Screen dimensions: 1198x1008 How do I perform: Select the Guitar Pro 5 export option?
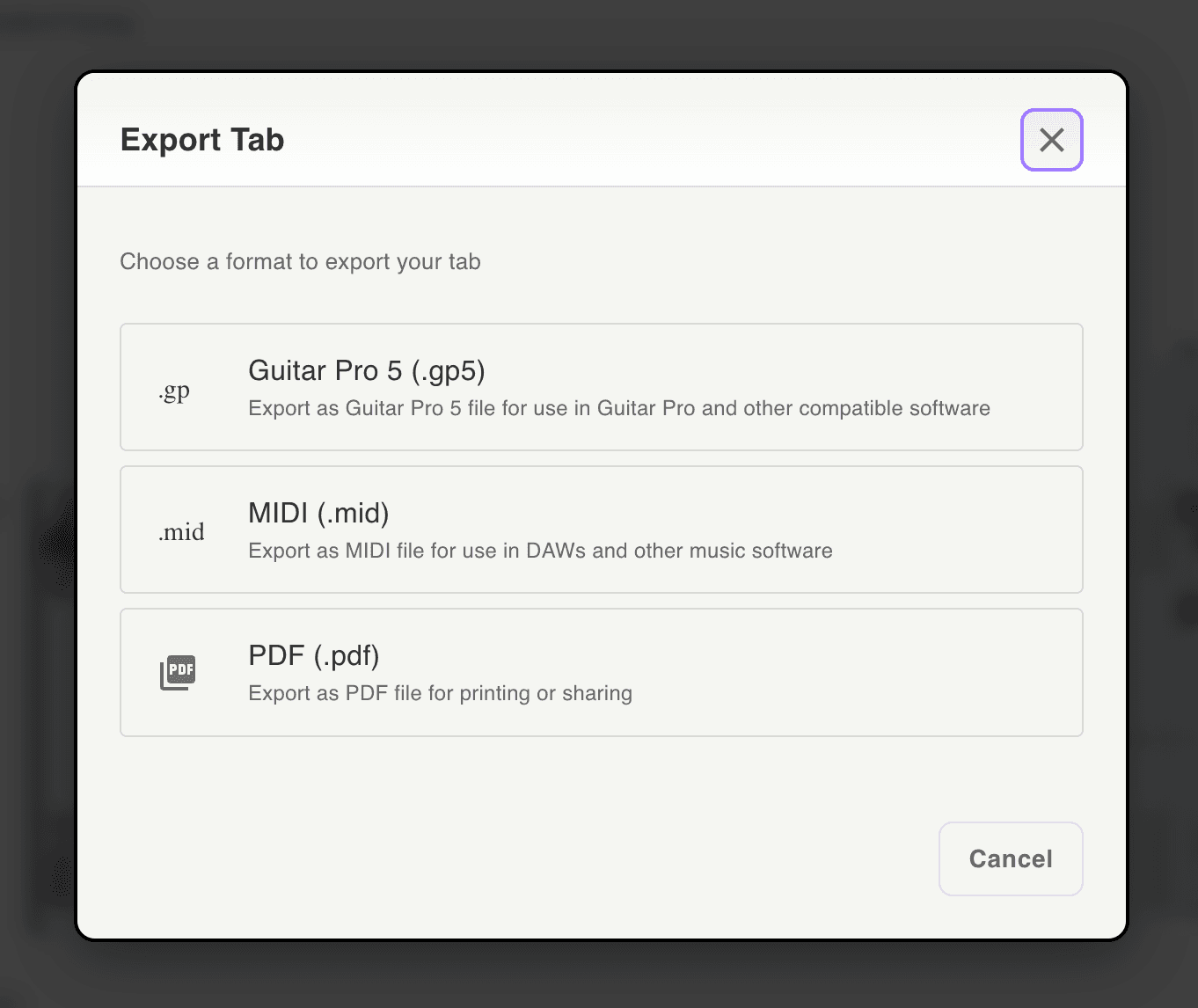[x=601, y=387]
